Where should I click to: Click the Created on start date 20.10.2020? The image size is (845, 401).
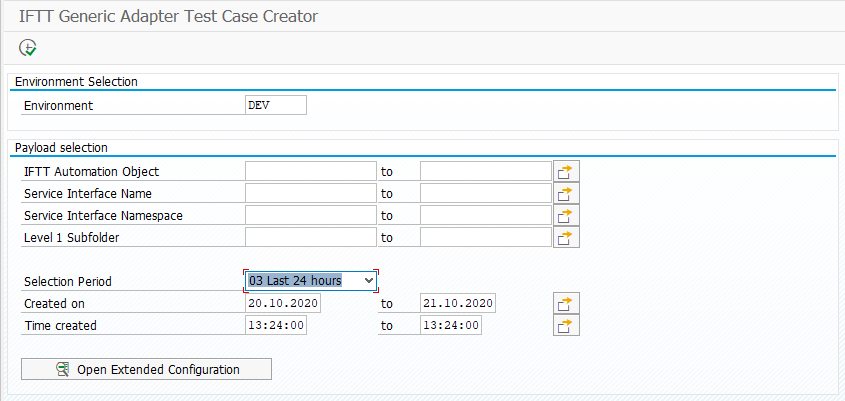[x=283, y=303]
